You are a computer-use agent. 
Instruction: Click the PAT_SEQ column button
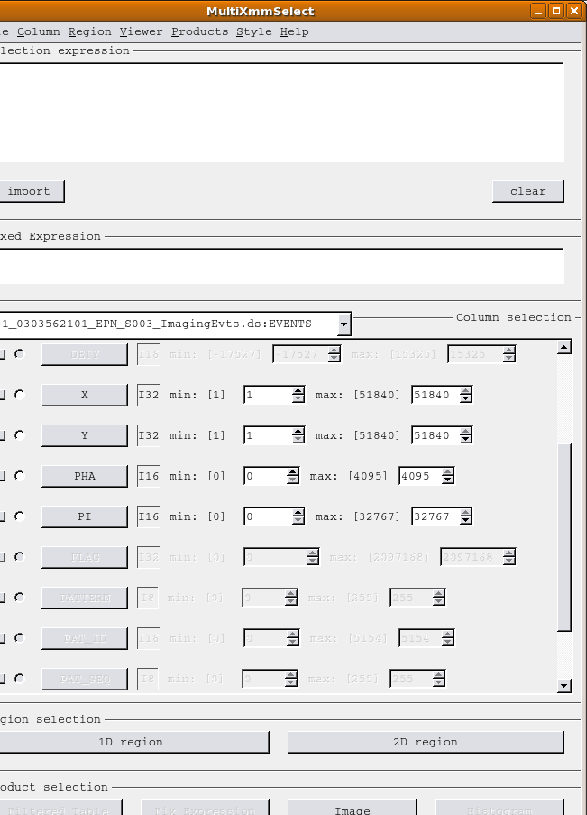pos(84,678)
